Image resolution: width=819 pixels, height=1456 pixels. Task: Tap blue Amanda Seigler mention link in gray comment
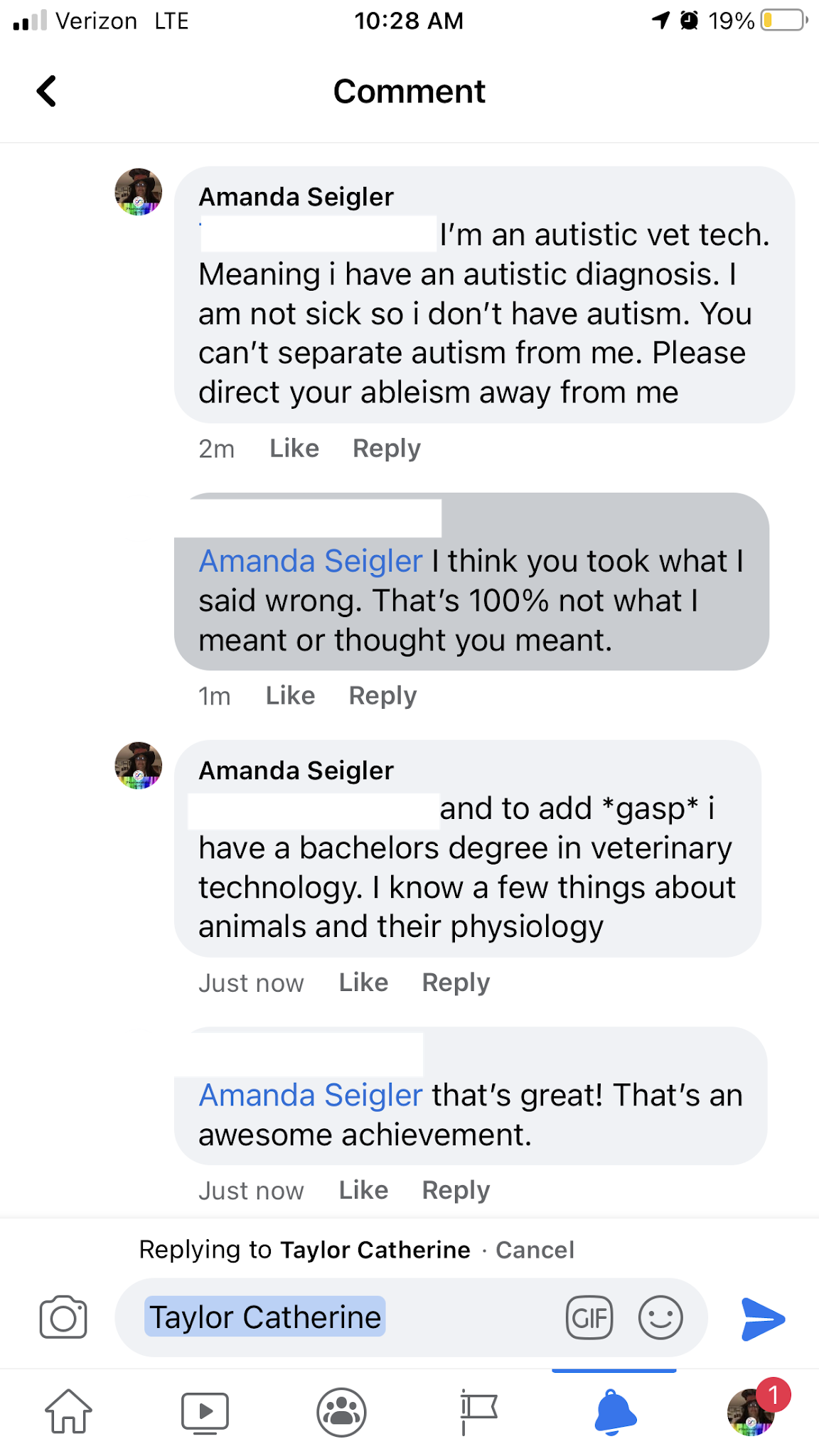(x=311, y=561)
